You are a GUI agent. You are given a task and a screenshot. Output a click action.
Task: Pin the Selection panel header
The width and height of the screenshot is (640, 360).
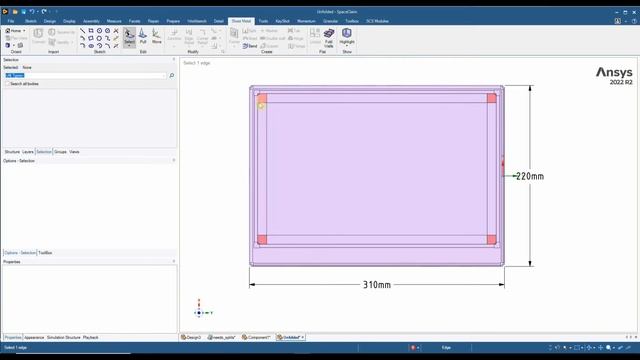[174, 60]
